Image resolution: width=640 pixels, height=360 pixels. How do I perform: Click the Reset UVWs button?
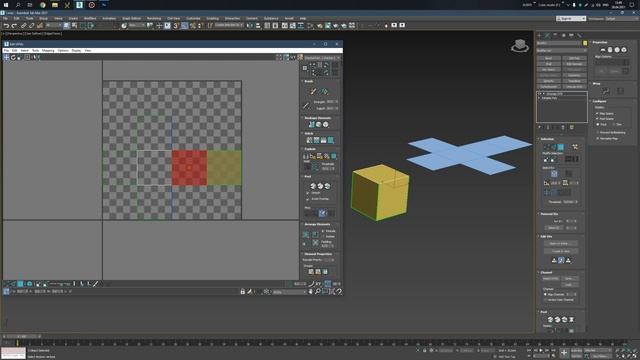point(551,279)
